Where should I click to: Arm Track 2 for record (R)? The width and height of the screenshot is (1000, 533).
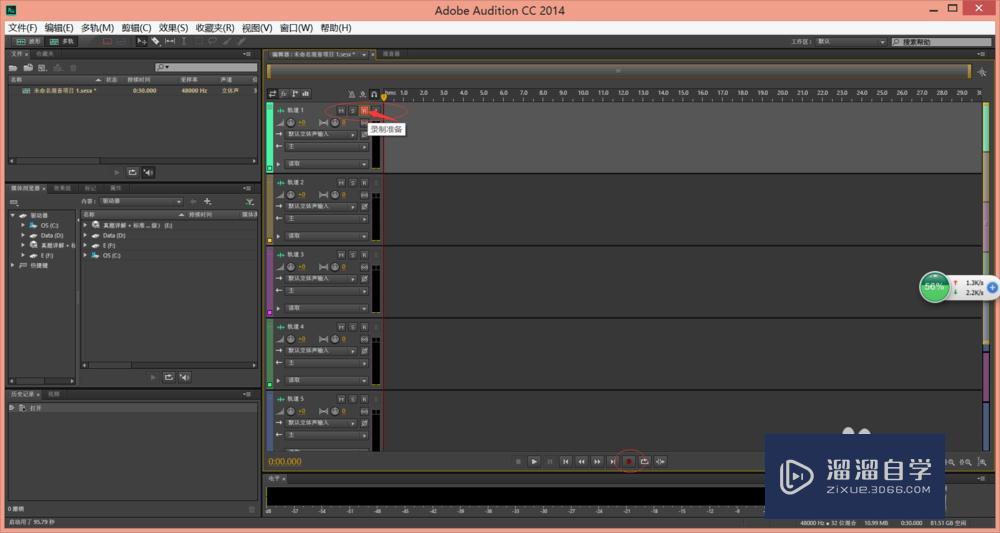pyautogui.click(x=364, y=183)
